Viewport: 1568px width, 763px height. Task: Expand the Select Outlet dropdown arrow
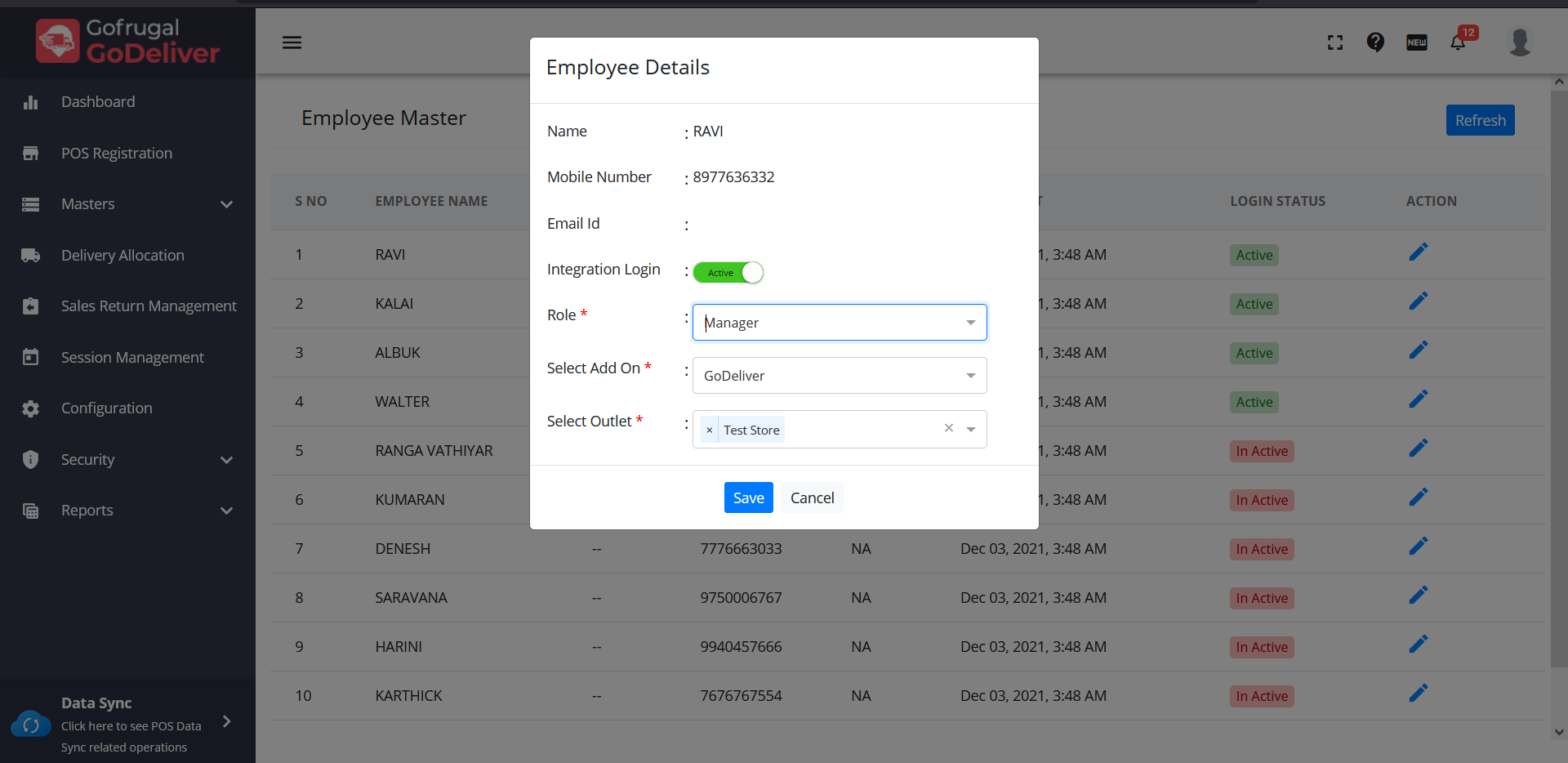(x=971, y=430)
